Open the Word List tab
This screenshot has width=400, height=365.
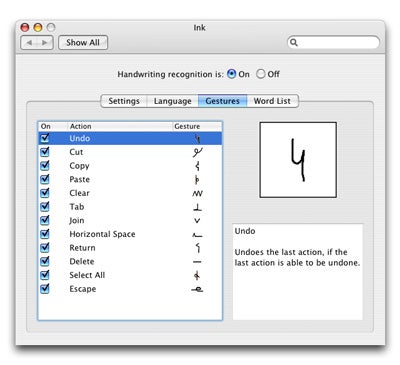point(272,101)
